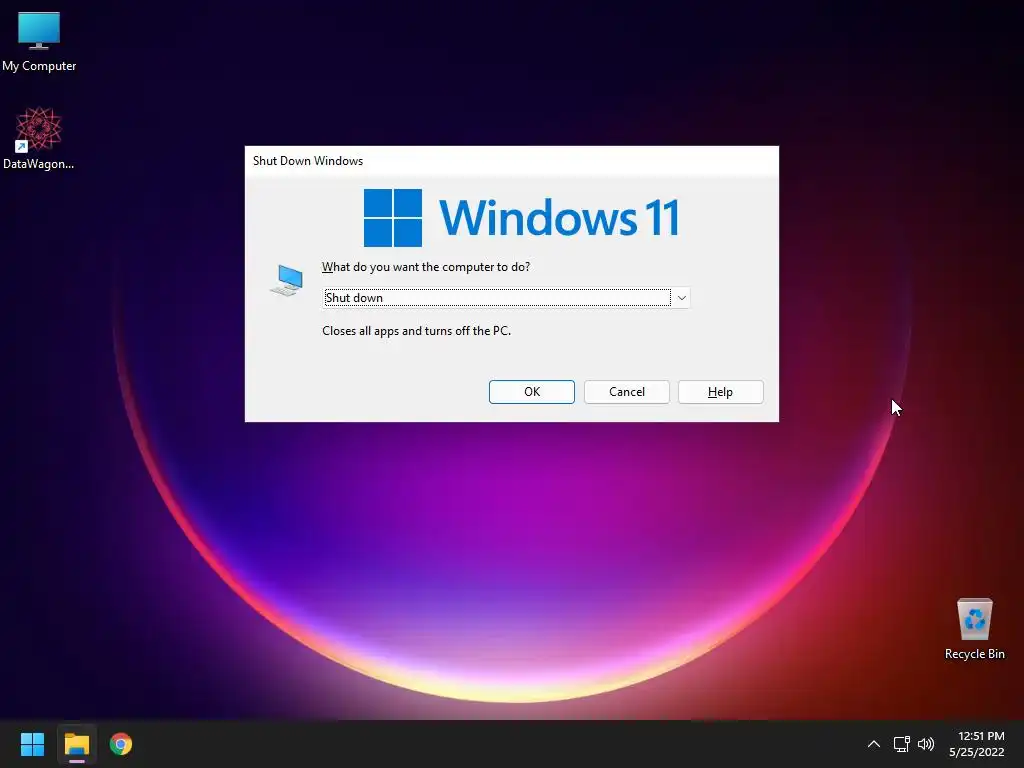Open the My Computer desktop icon
This screenshot has height=768, width=1024.
point(39,40)
